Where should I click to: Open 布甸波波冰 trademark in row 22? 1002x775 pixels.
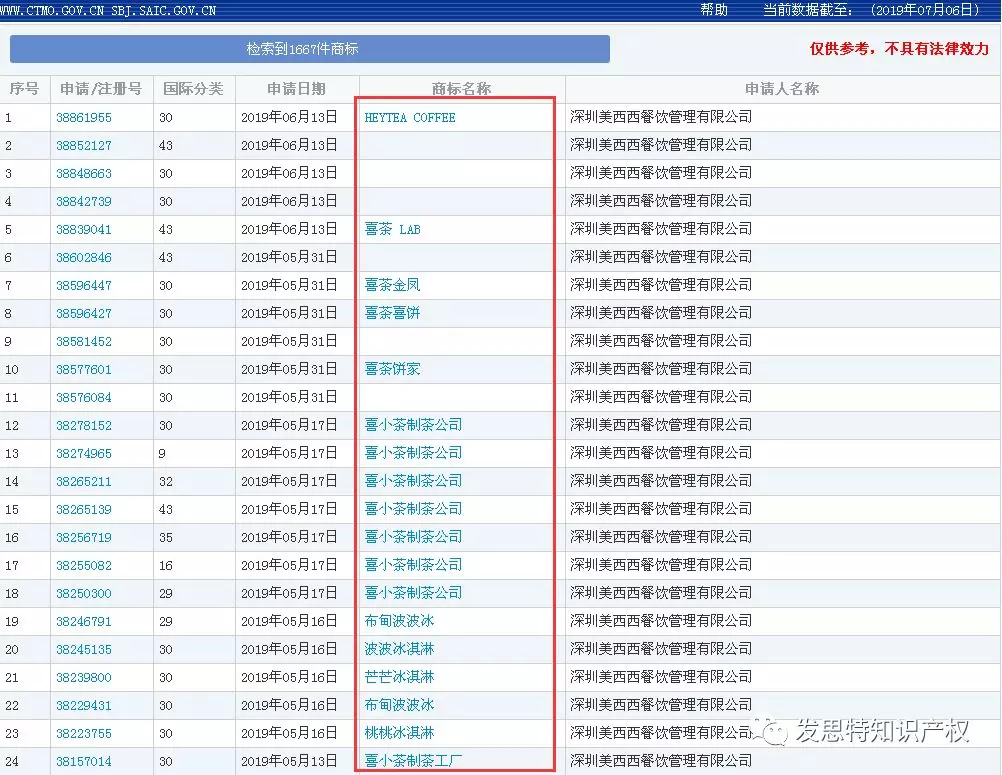(399, 705)
